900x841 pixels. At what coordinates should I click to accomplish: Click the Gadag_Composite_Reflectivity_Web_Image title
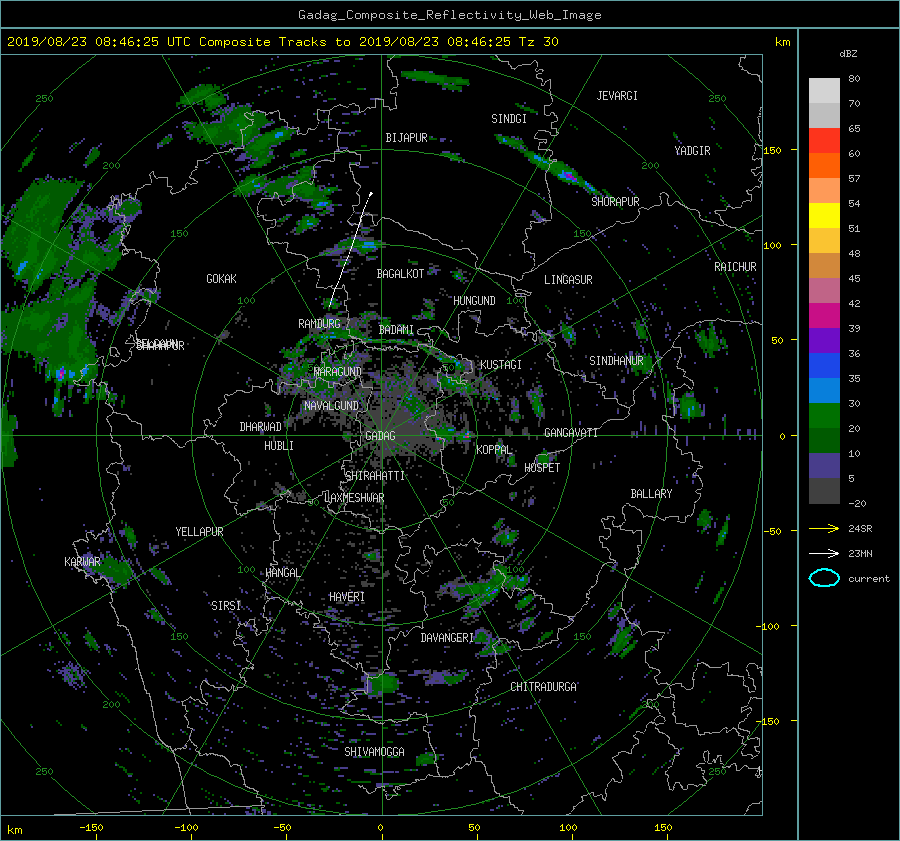[449, 15]
